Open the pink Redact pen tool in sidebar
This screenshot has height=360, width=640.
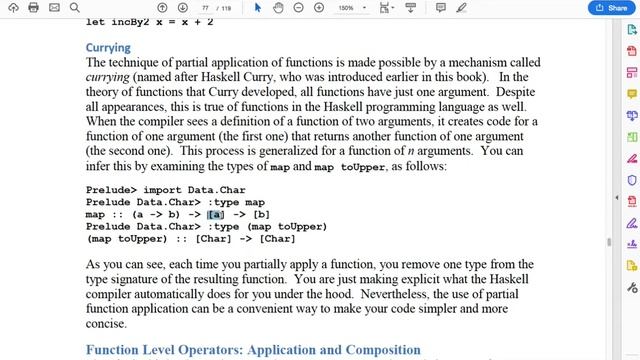(x=631, y=158)
